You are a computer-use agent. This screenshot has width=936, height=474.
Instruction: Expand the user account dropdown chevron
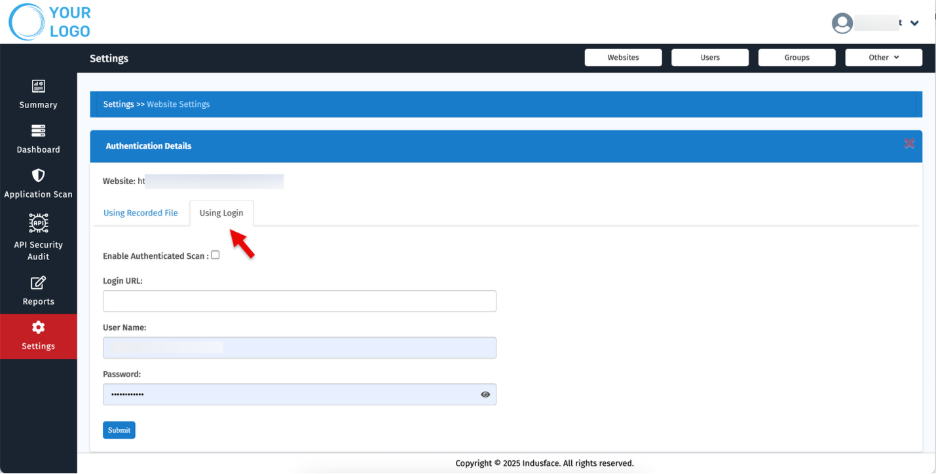coord(915,23)
